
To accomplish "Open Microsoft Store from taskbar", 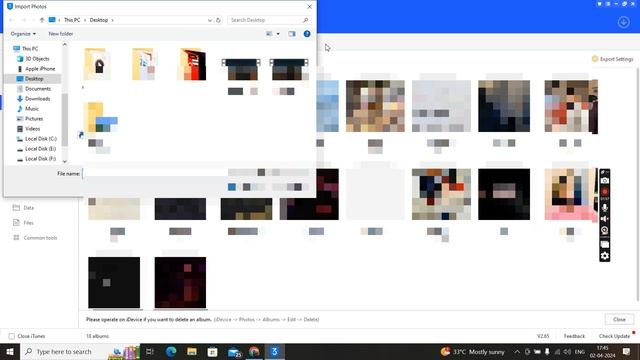I will [213, 352].
